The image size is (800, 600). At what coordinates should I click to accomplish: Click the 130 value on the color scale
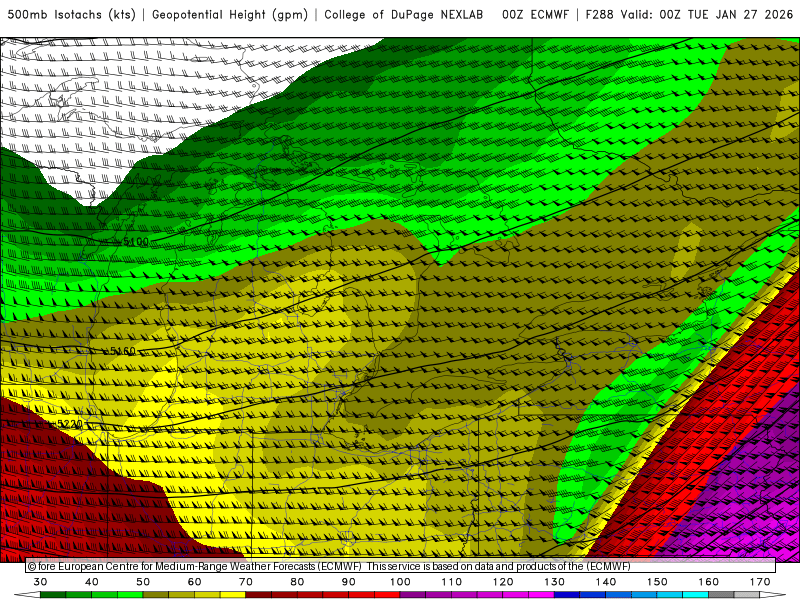pos(554,582)
